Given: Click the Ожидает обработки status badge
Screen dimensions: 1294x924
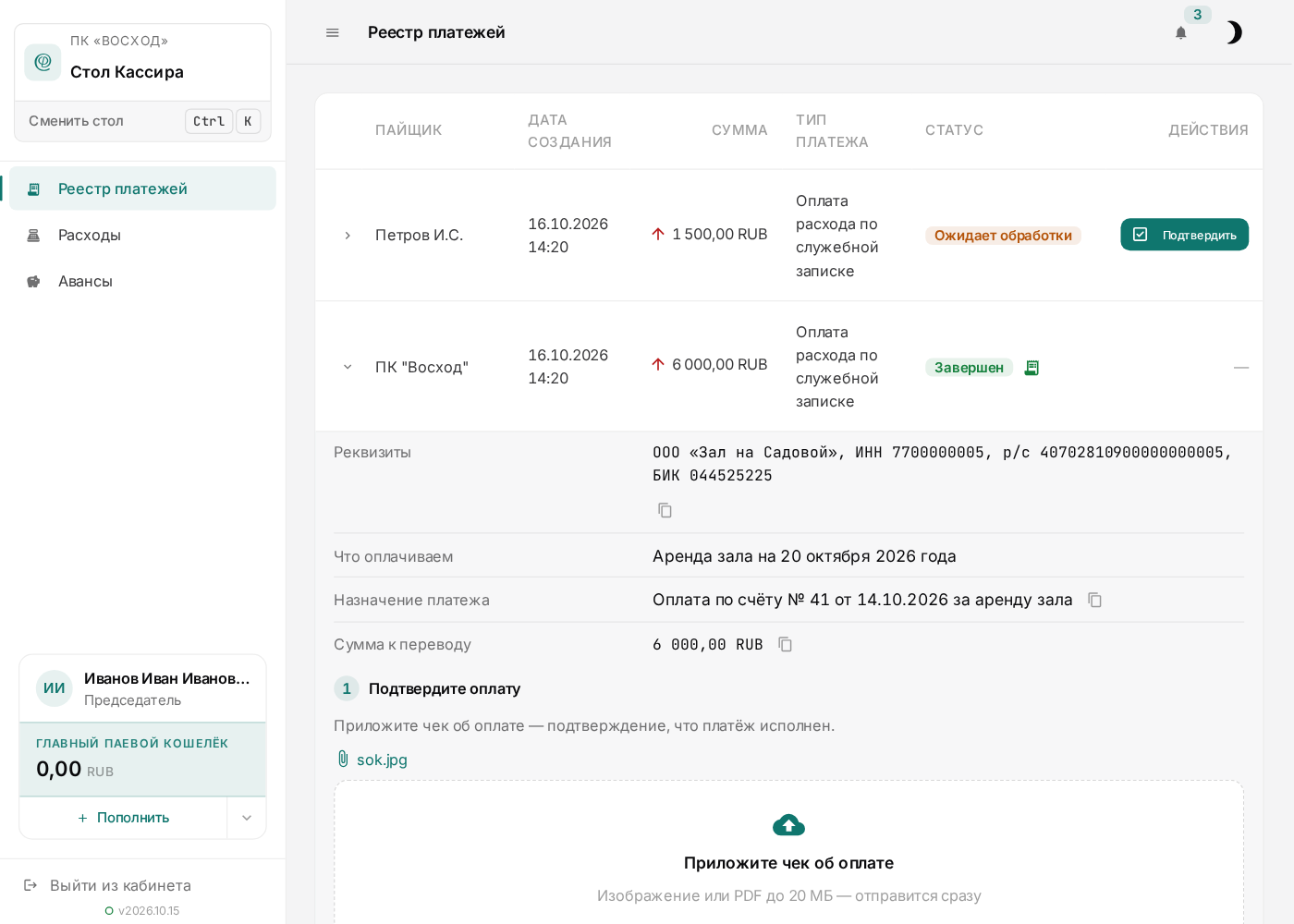Looking at the screenshot, I should pos(1003,236).
